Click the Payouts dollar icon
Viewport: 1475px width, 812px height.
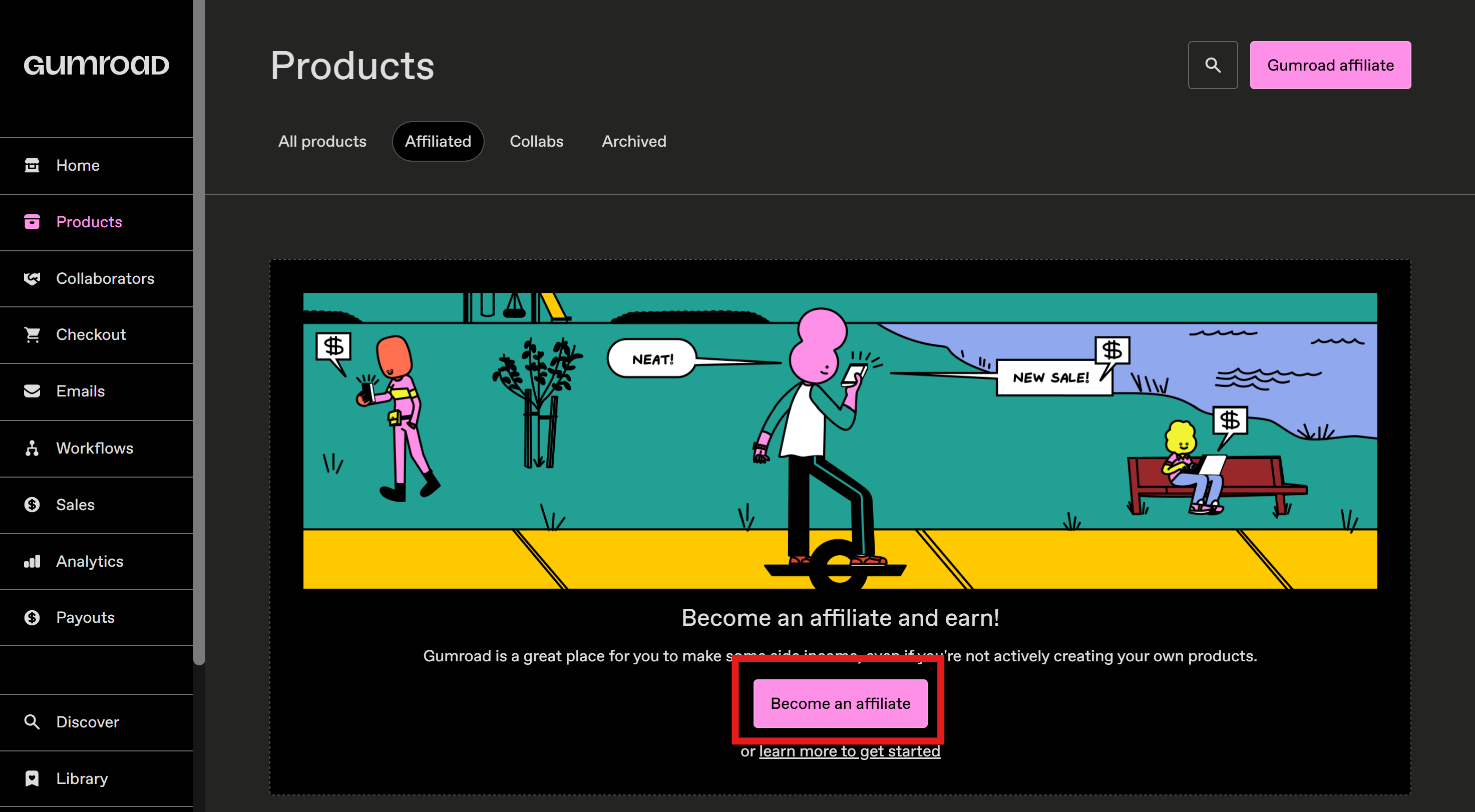pos(32,617)
